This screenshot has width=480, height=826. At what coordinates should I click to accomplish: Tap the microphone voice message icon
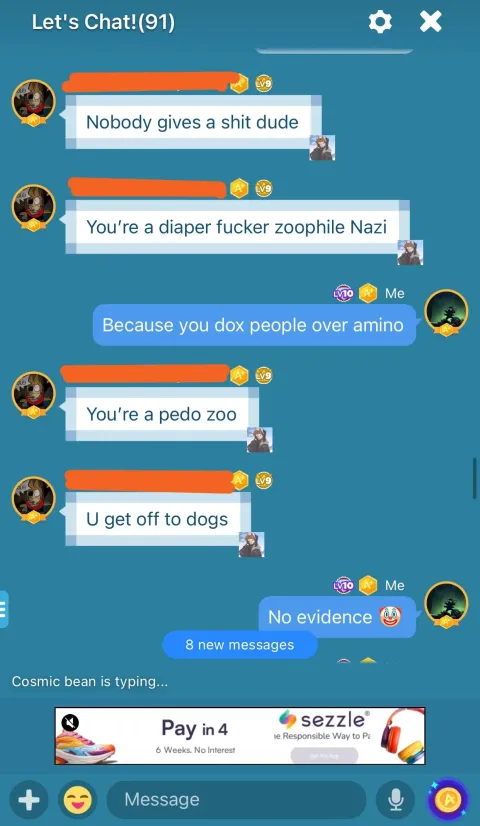395,801
